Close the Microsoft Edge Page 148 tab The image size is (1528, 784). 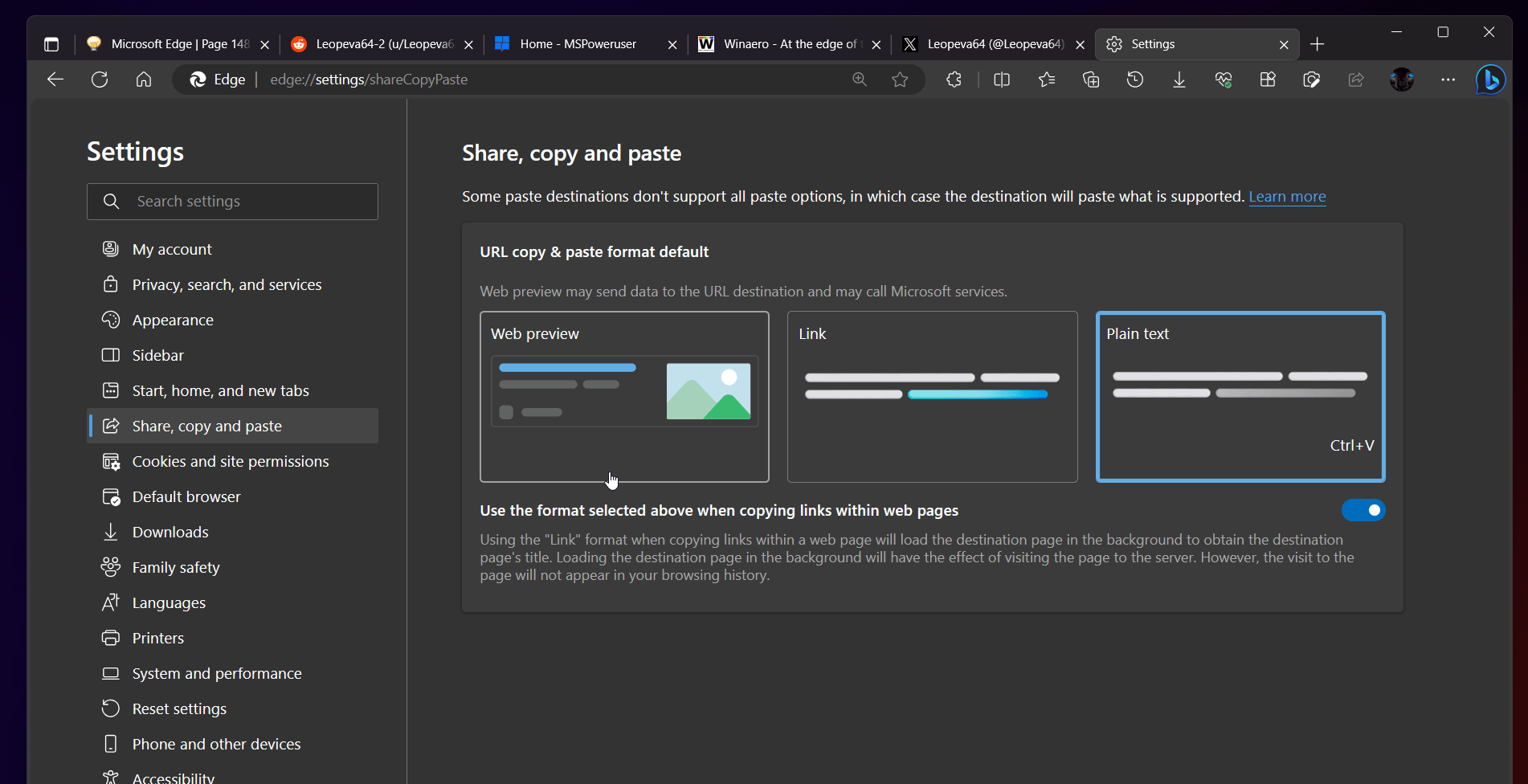tap(264, 45)
